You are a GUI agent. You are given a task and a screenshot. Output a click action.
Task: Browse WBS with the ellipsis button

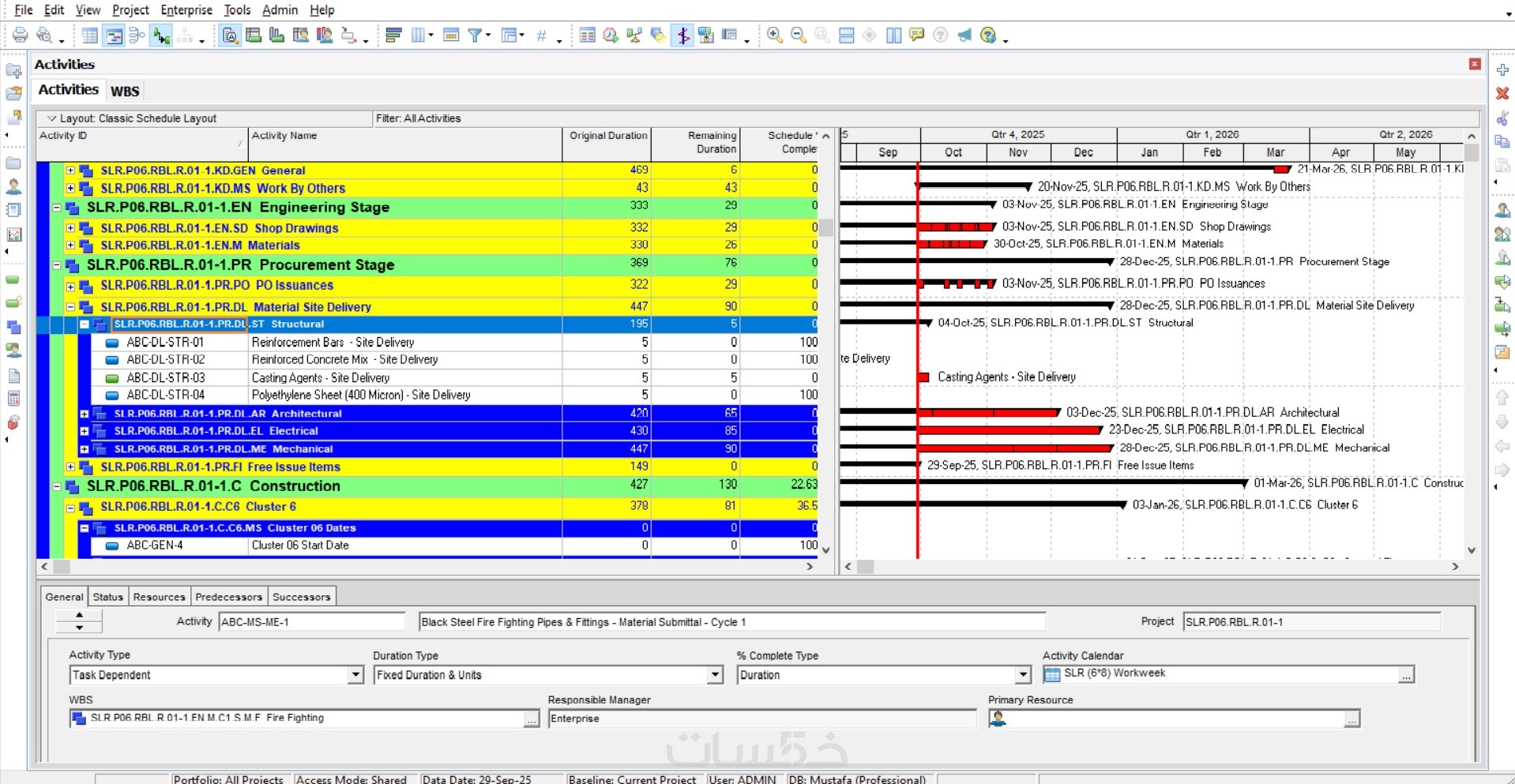532,718
